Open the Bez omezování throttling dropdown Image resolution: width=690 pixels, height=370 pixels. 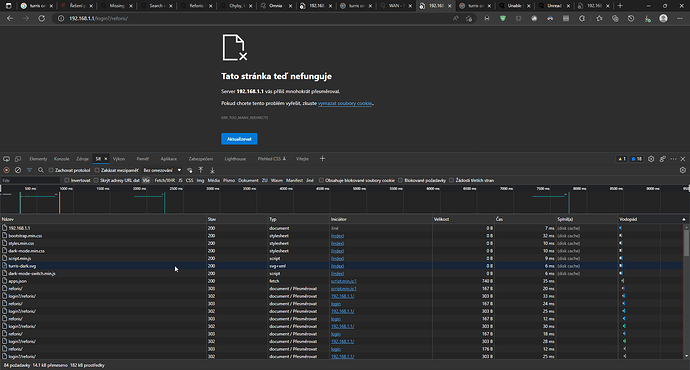click(x=162, y=170)
